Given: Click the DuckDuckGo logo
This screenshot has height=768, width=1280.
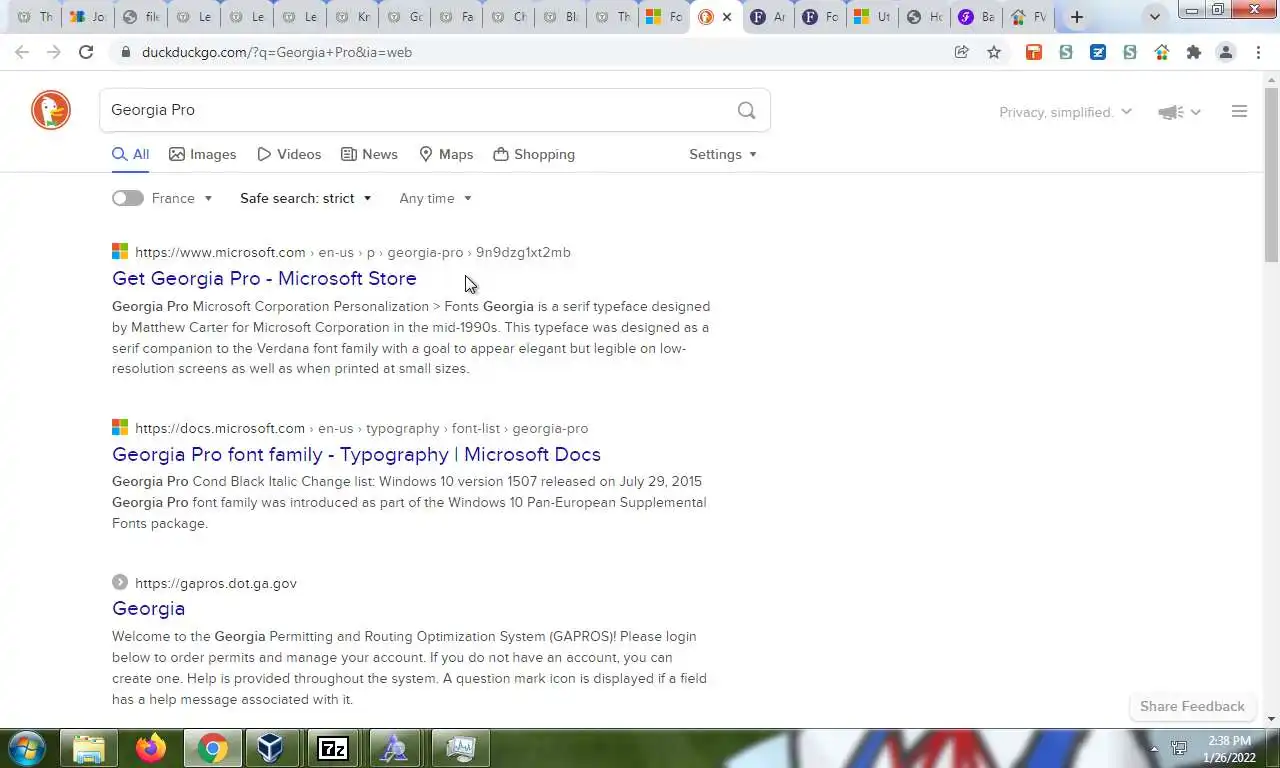Looking at the screenshot, I should pos(51,110).
